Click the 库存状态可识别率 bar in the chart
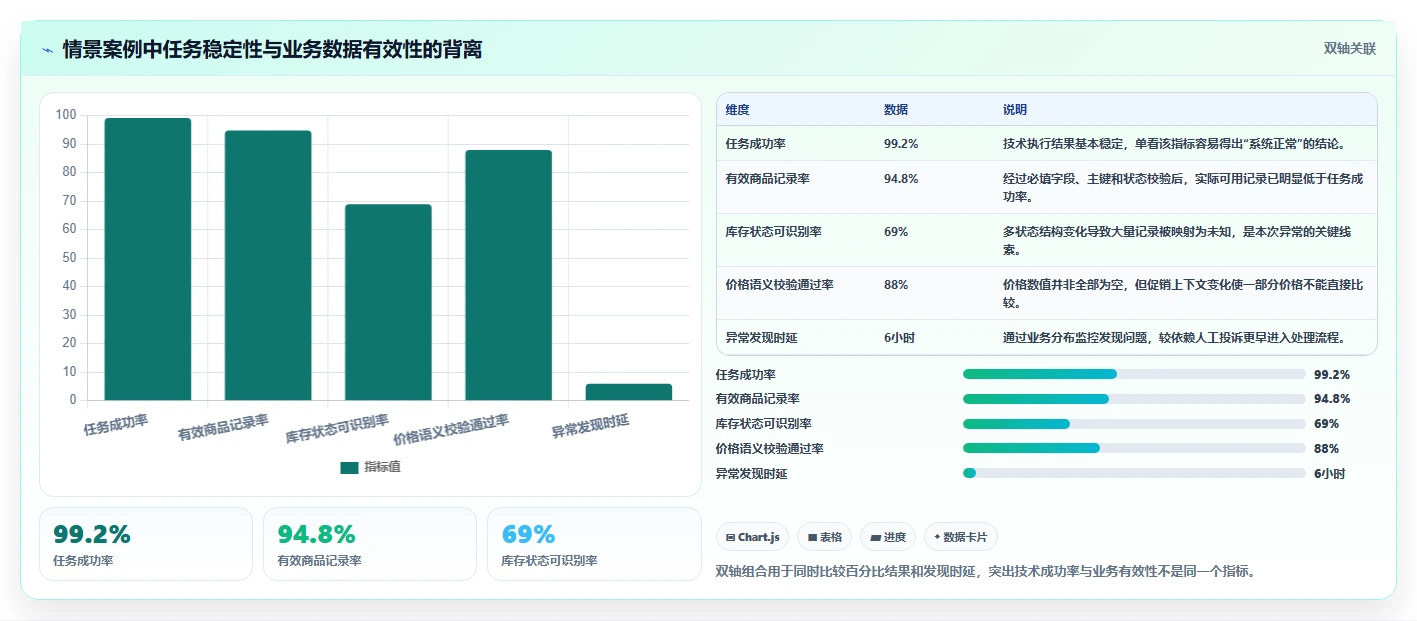This screenshot has height=621, width=1417. (x=388, y=302)
